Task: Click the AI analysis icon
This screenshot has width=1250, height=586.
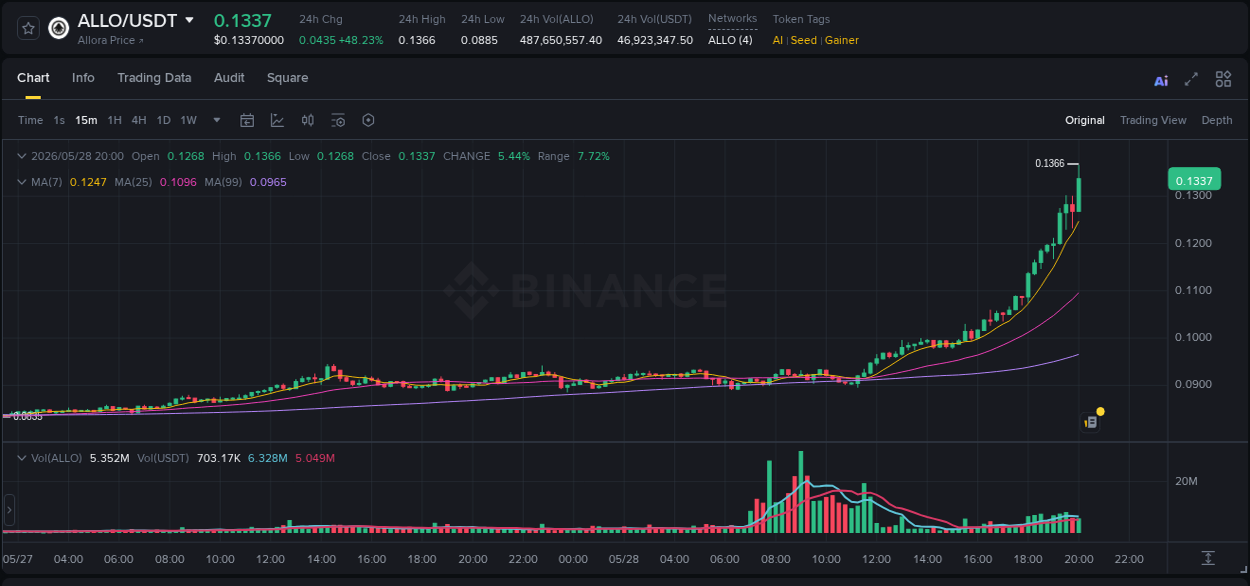Action: pyautogui.click(x=1161, y=81)
